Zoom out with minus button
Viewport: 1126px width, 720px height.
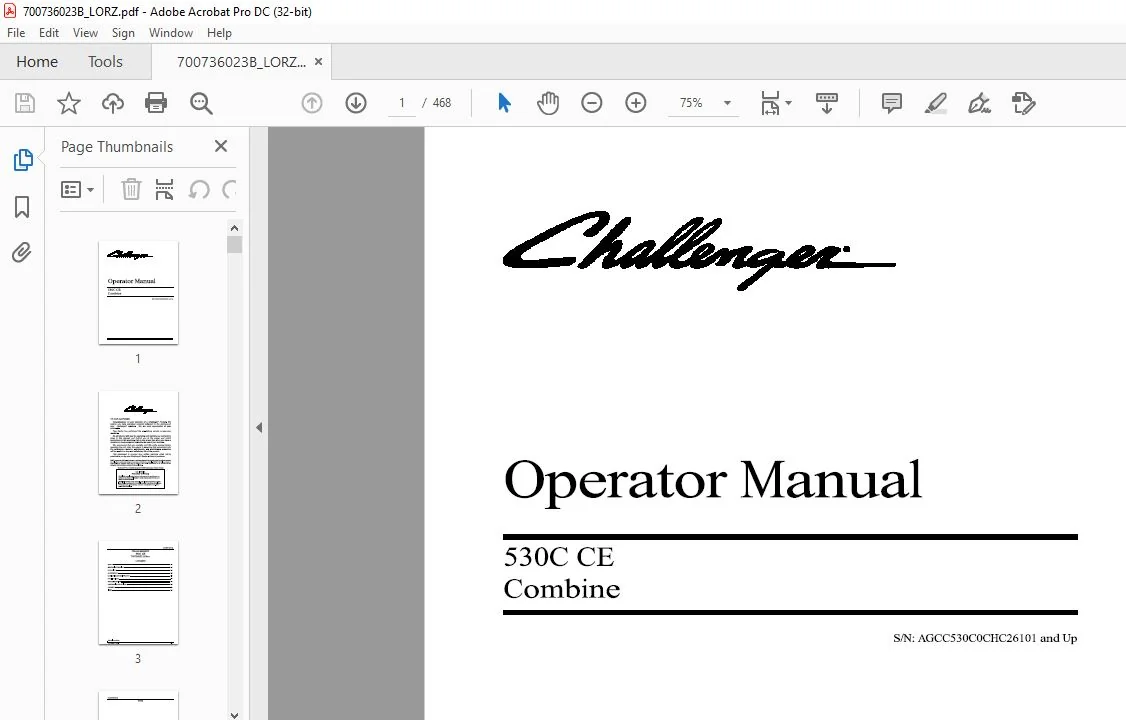592,103
